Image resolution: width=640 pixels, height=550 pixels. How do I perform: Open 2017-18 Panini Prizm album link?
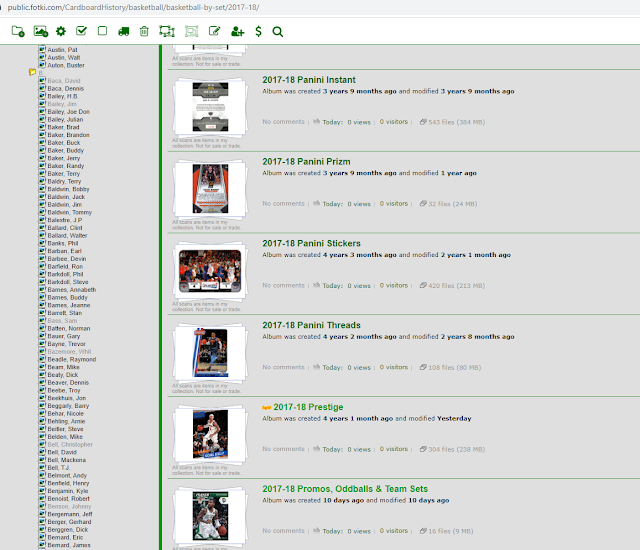(306, 162)
